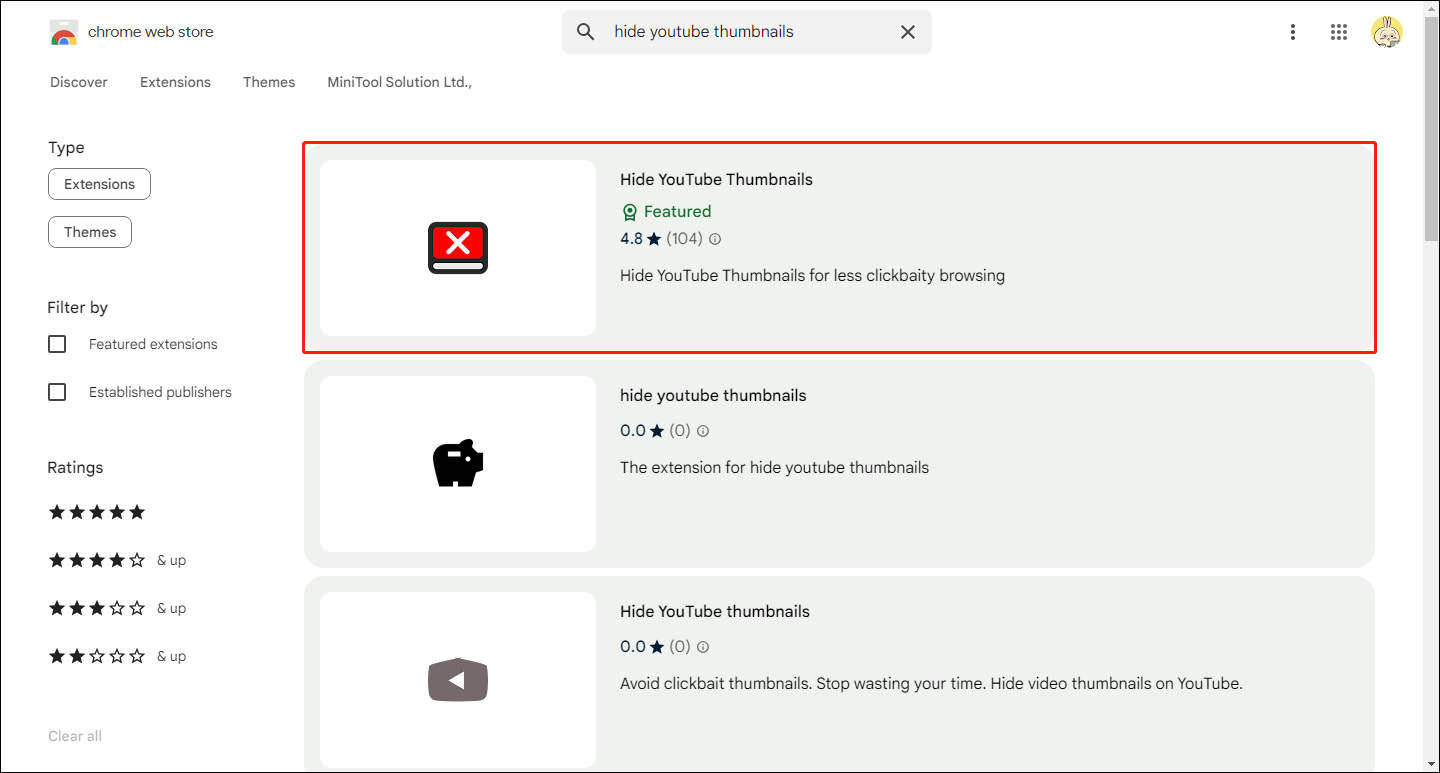Click into the search input field
The height and width of the screenshot is (773, 1440).
(745, 32)
